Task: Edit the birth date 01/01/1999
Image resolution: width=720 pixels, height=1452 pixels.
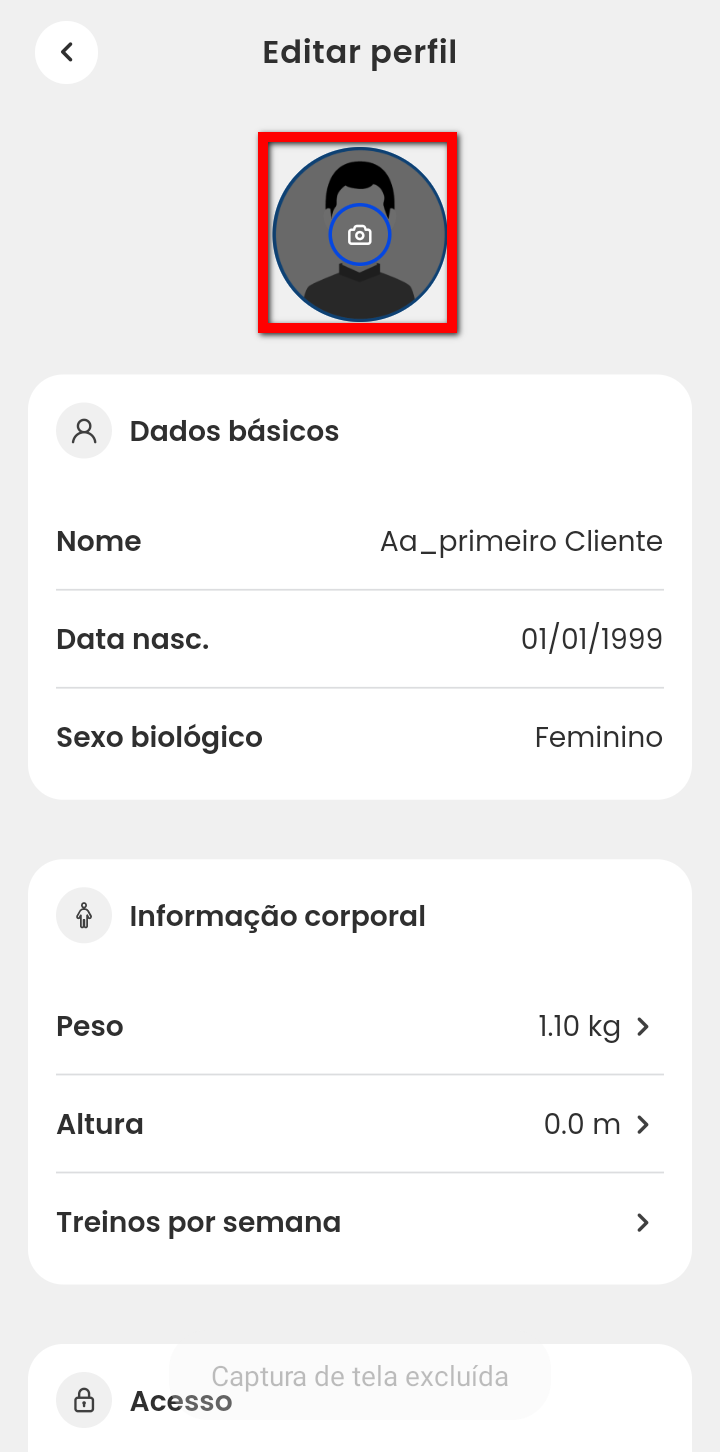Action: pyautogui.click(x=591, y=639)
